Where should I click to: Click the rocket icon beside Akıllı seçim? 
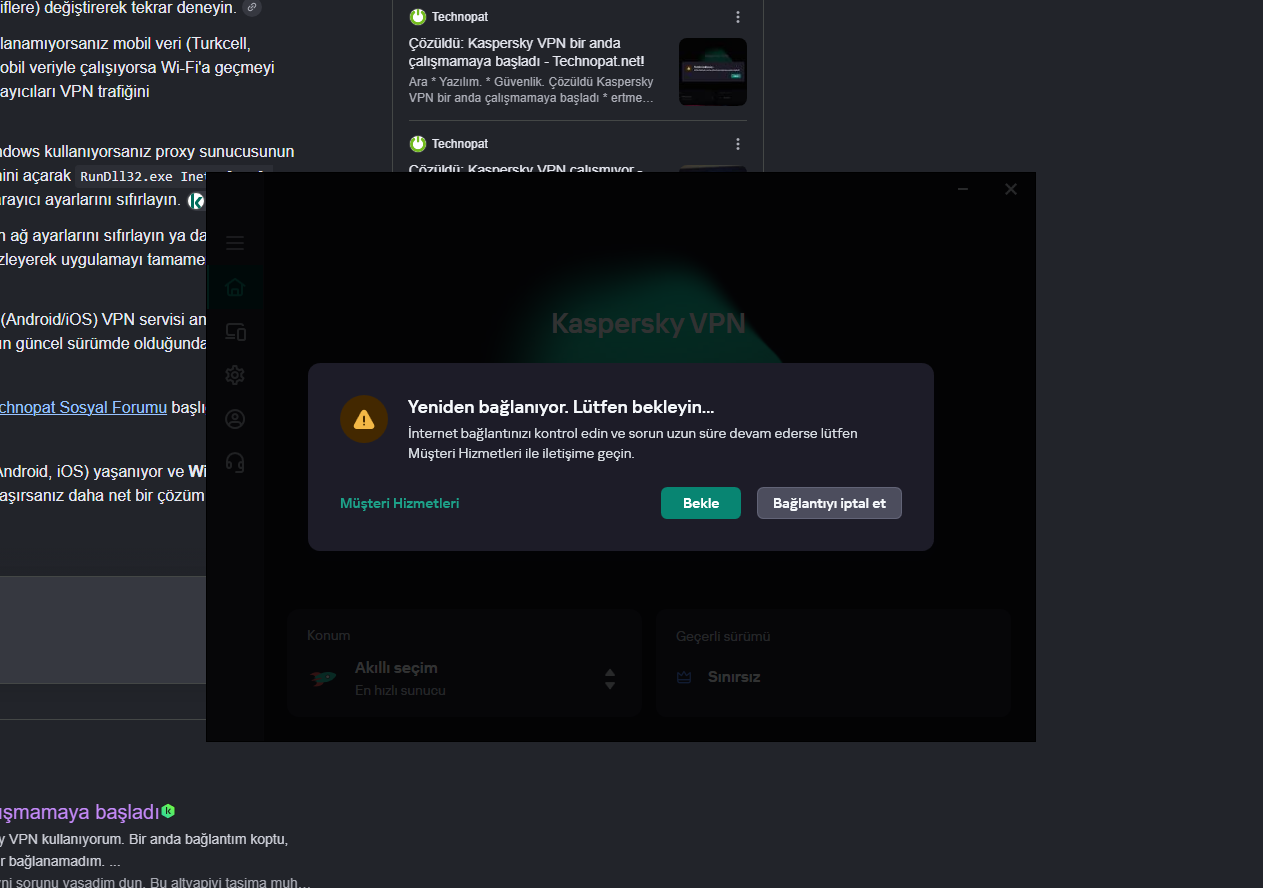click(x=324, y=678)
